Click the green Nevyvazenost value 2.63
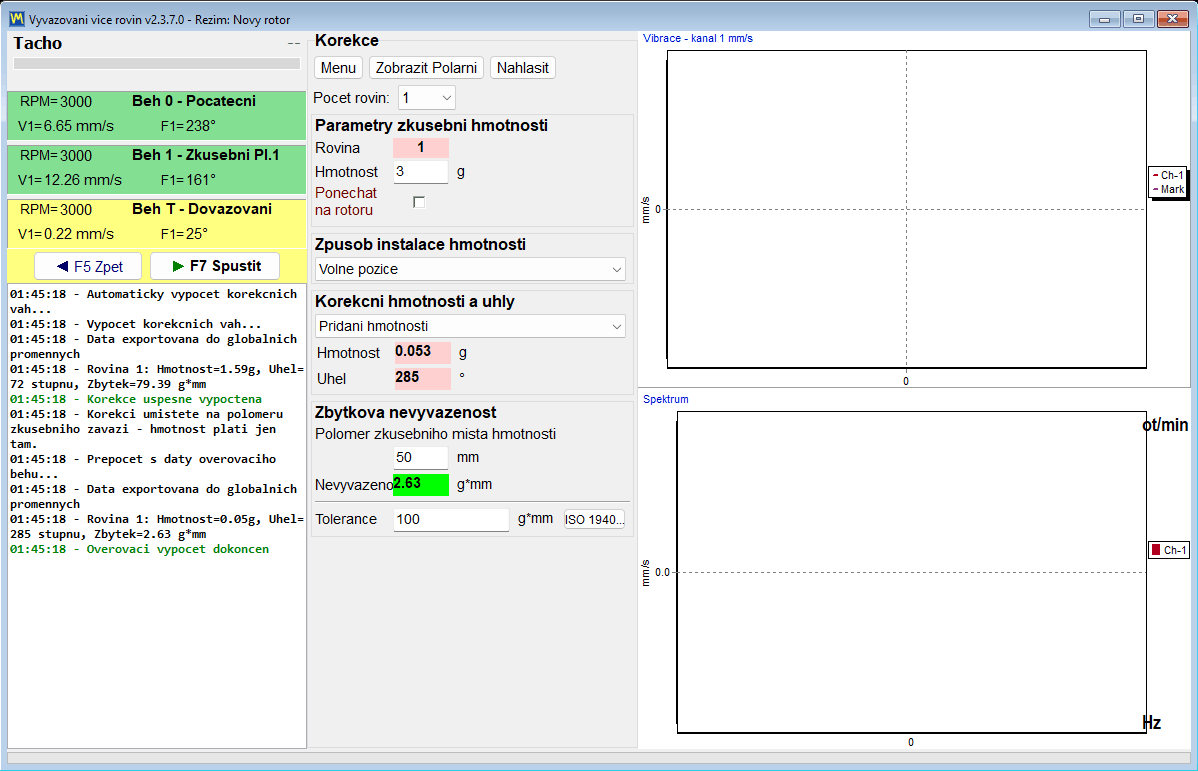The width and height of the screenshot is (1198, 771). [x=421, y=484]
